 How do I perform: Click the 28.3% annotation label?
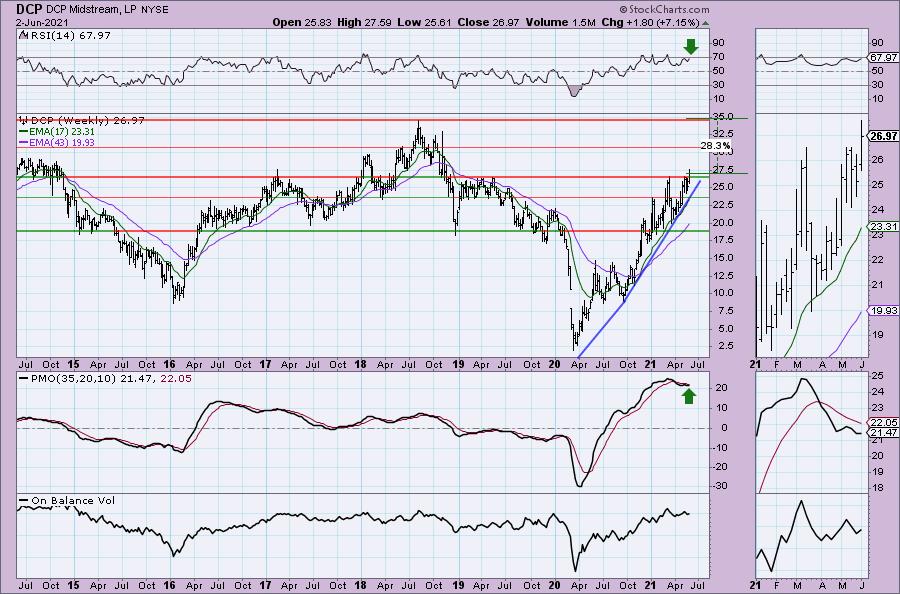716,146
